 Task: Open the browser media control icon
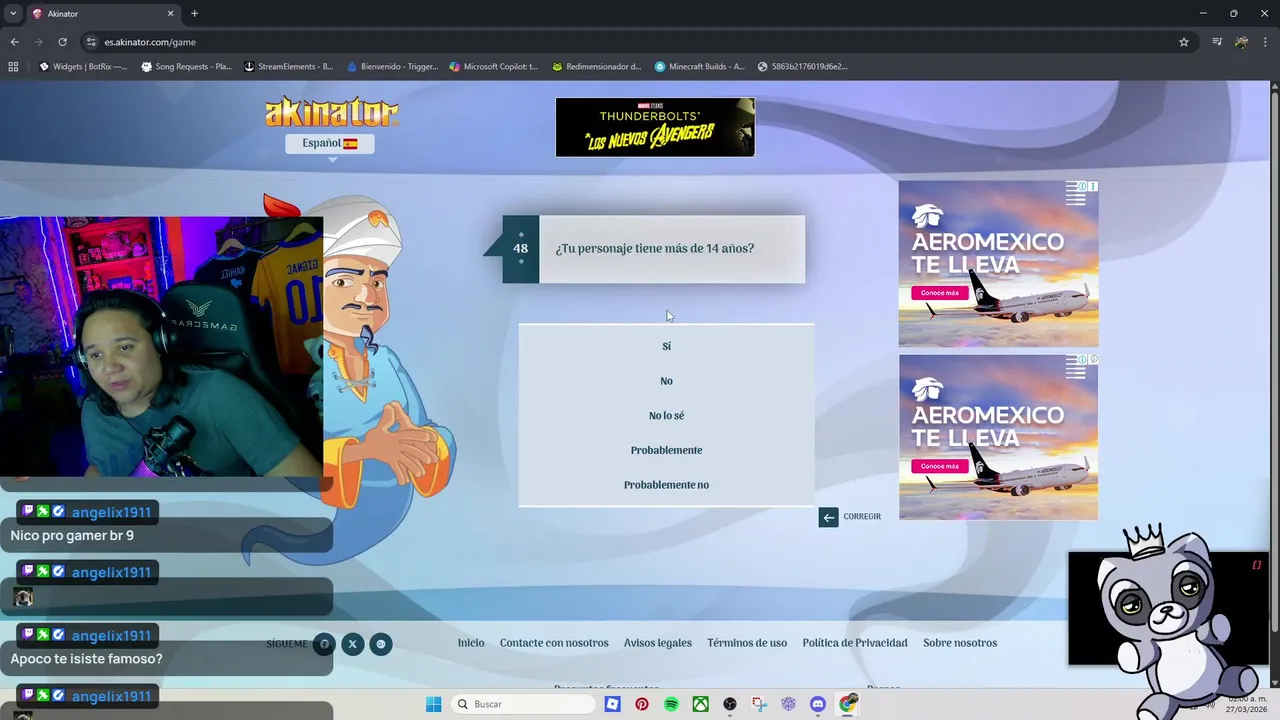pyautogui.click(x=1217, y=42)
